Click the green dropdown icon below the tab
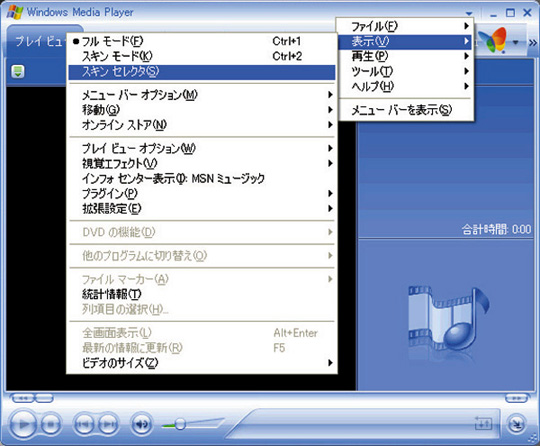 click(x=18, y=72)
